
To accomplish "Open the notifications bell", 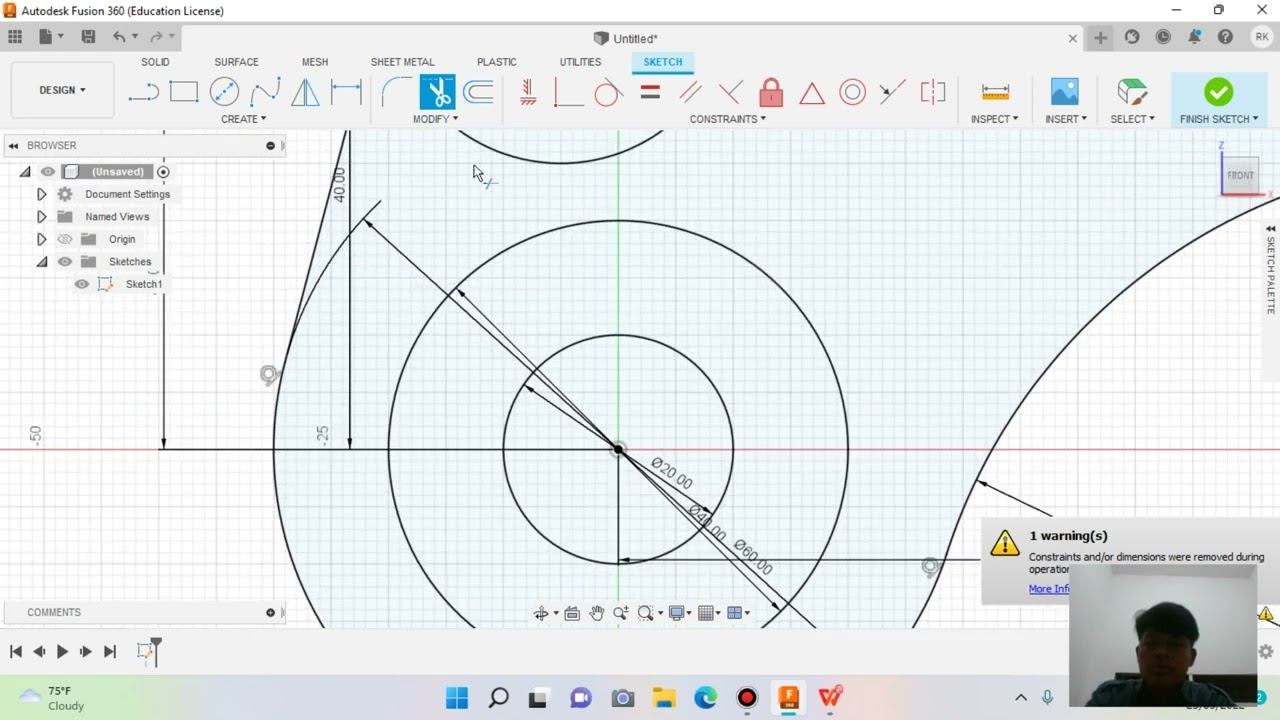I will 1194,37.
